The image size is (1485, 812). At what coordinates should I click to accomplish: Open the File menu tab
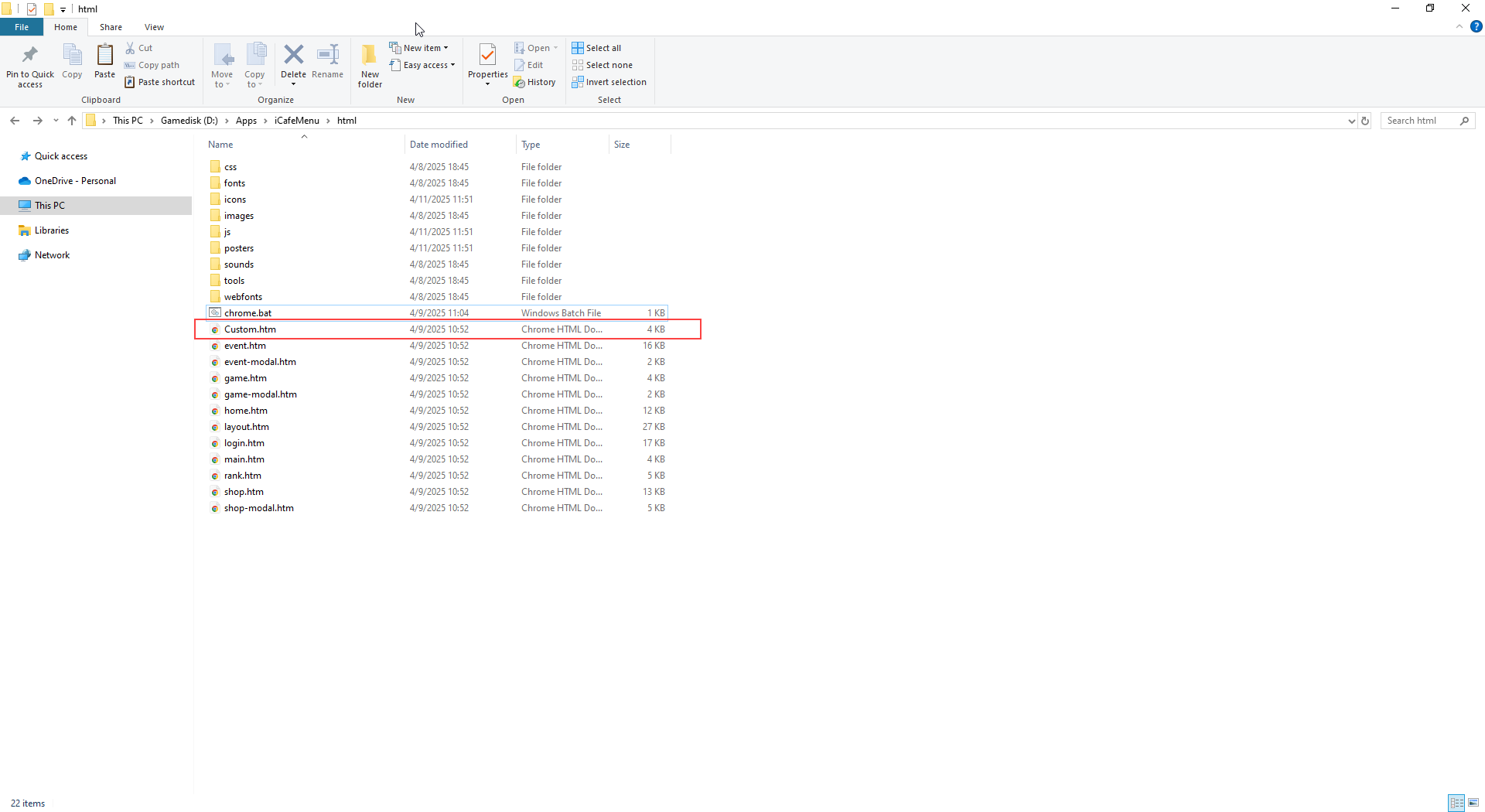[22, 27]
